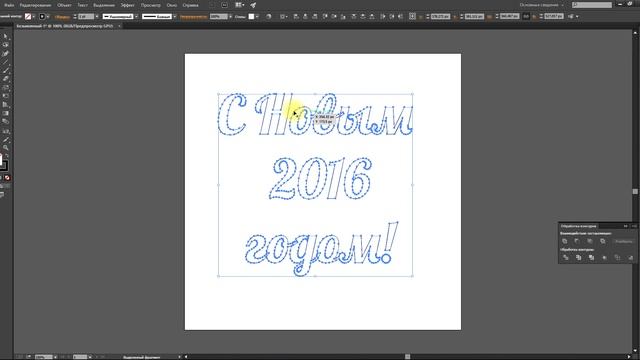This screenshot has width=640, height=360.
Task: Open the zoom level dropdown in status bar
Action: click(x=56, y=357)
